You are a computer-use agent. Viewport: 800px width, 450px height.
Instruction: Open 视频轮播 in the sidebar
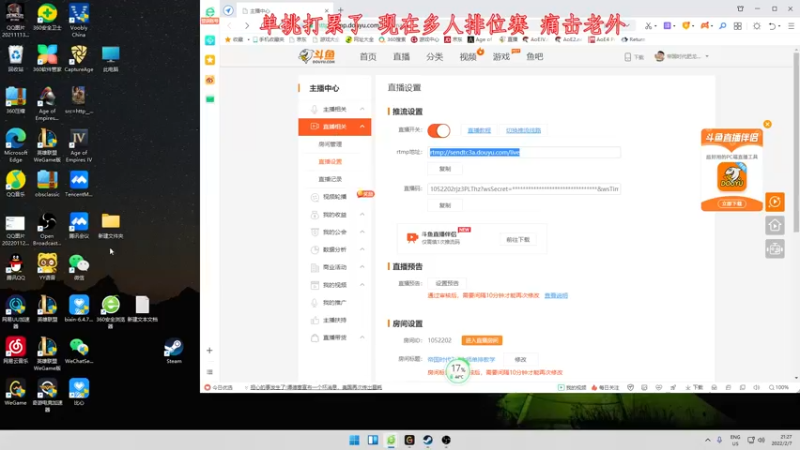(335, 197)
